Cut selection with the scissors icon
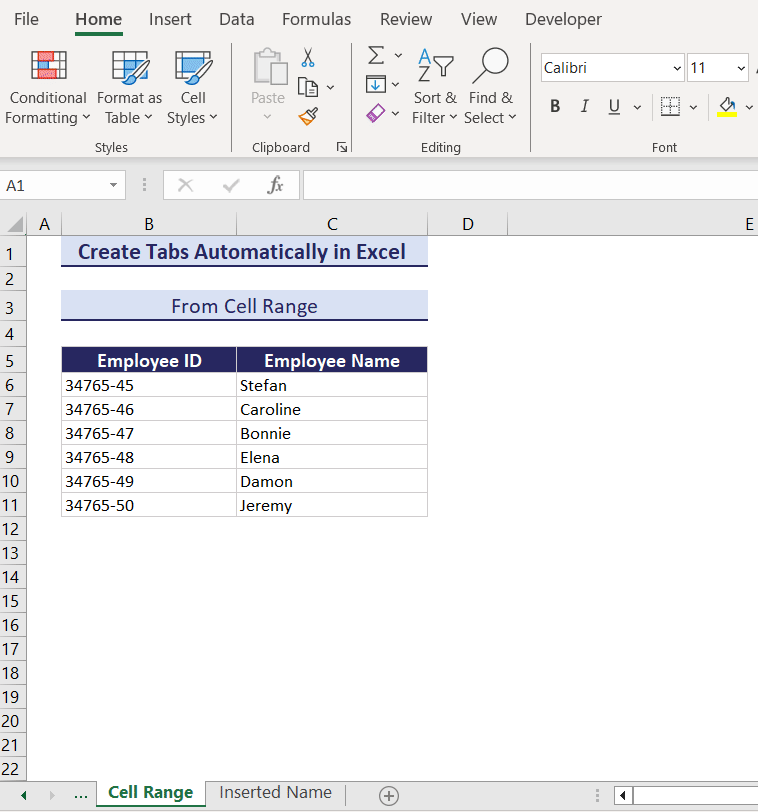The width and height of the screenshot is (758, 812). (308, 58)
